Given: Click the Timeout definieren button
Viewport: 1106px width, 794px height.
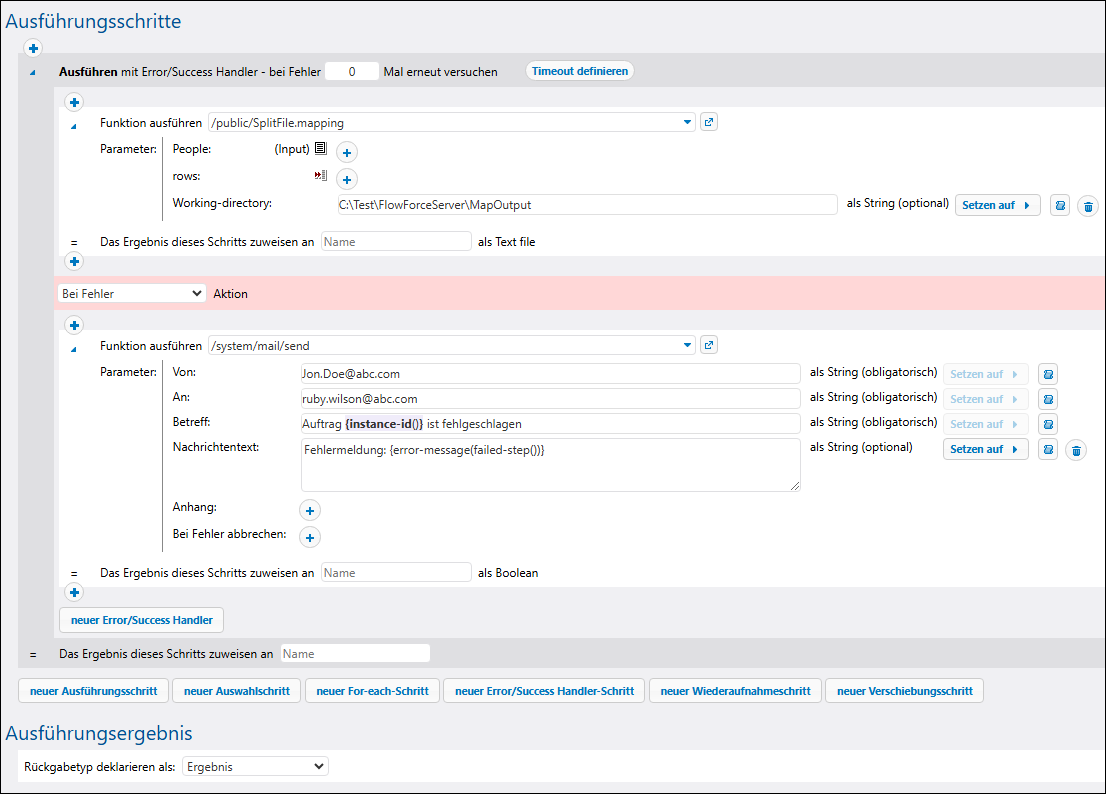Looking at the screenshot, I should click(x=580, y=71).
